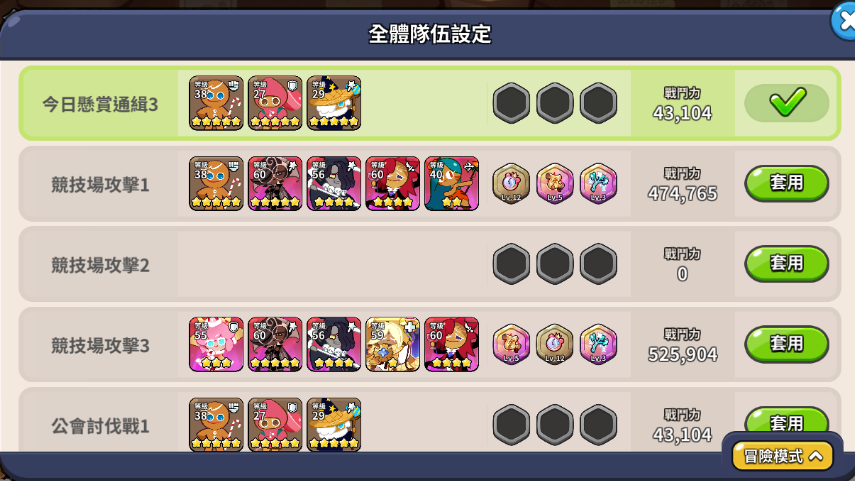The width and height of the screenshot is (855, 481).
Task: Toggle green checkmark for 今日懸賞通緝3 team
Action: point(787,103)
